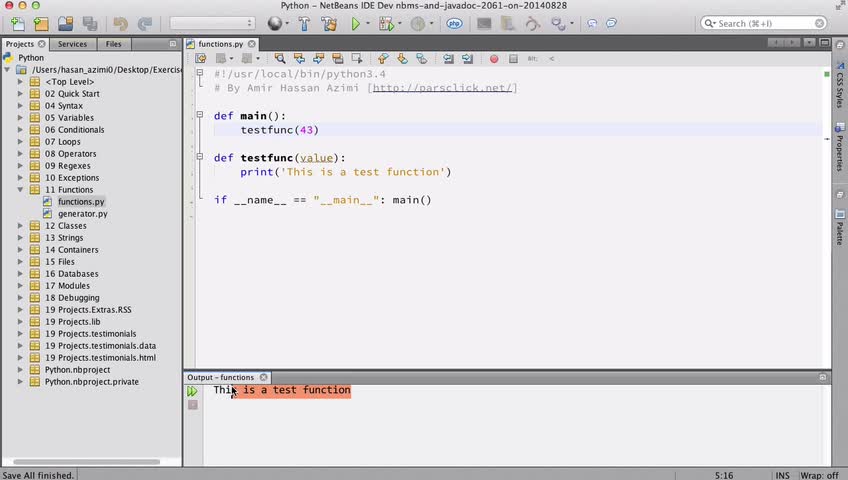848x480 pixels.
Task: Select the 09 Regexes folder
Action: 68,165
